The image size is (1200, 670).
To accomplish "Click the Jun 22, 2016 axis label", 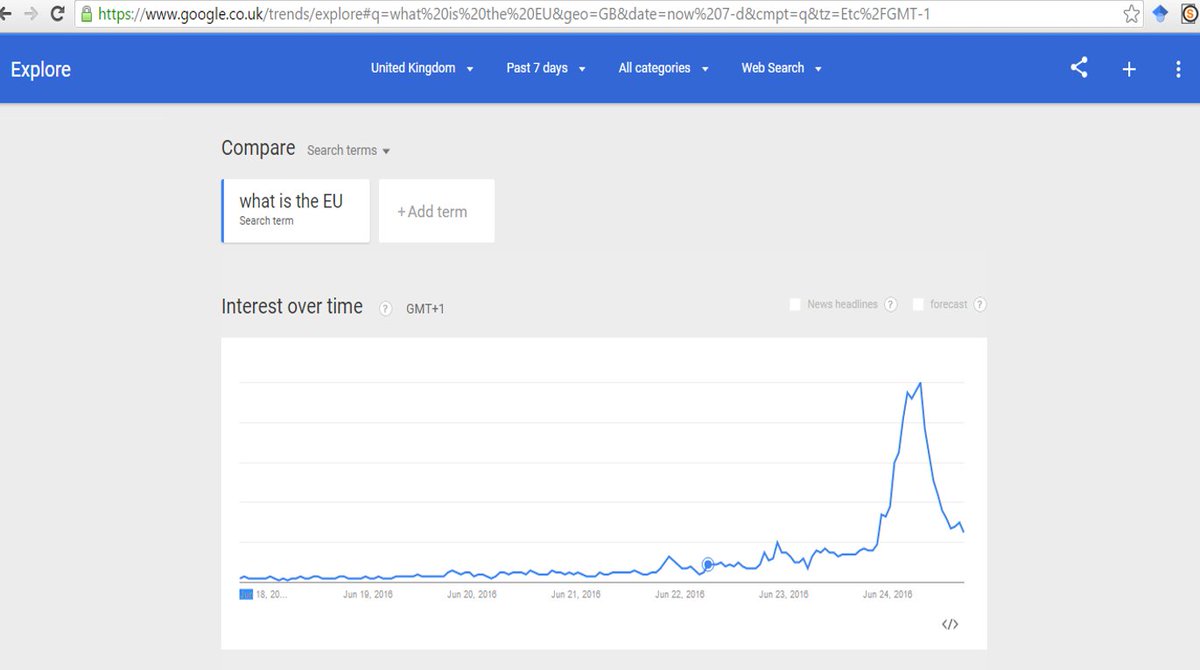I will click(x=680, y=594).
